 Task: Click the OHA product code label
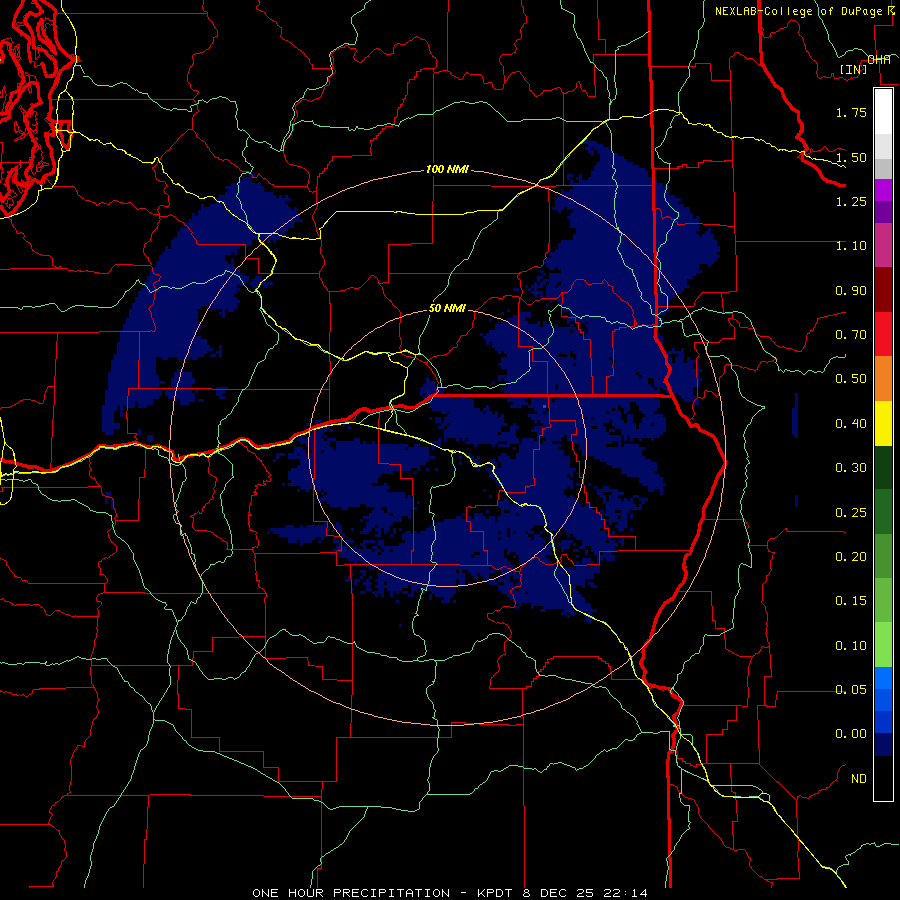[x=879, y=59]
